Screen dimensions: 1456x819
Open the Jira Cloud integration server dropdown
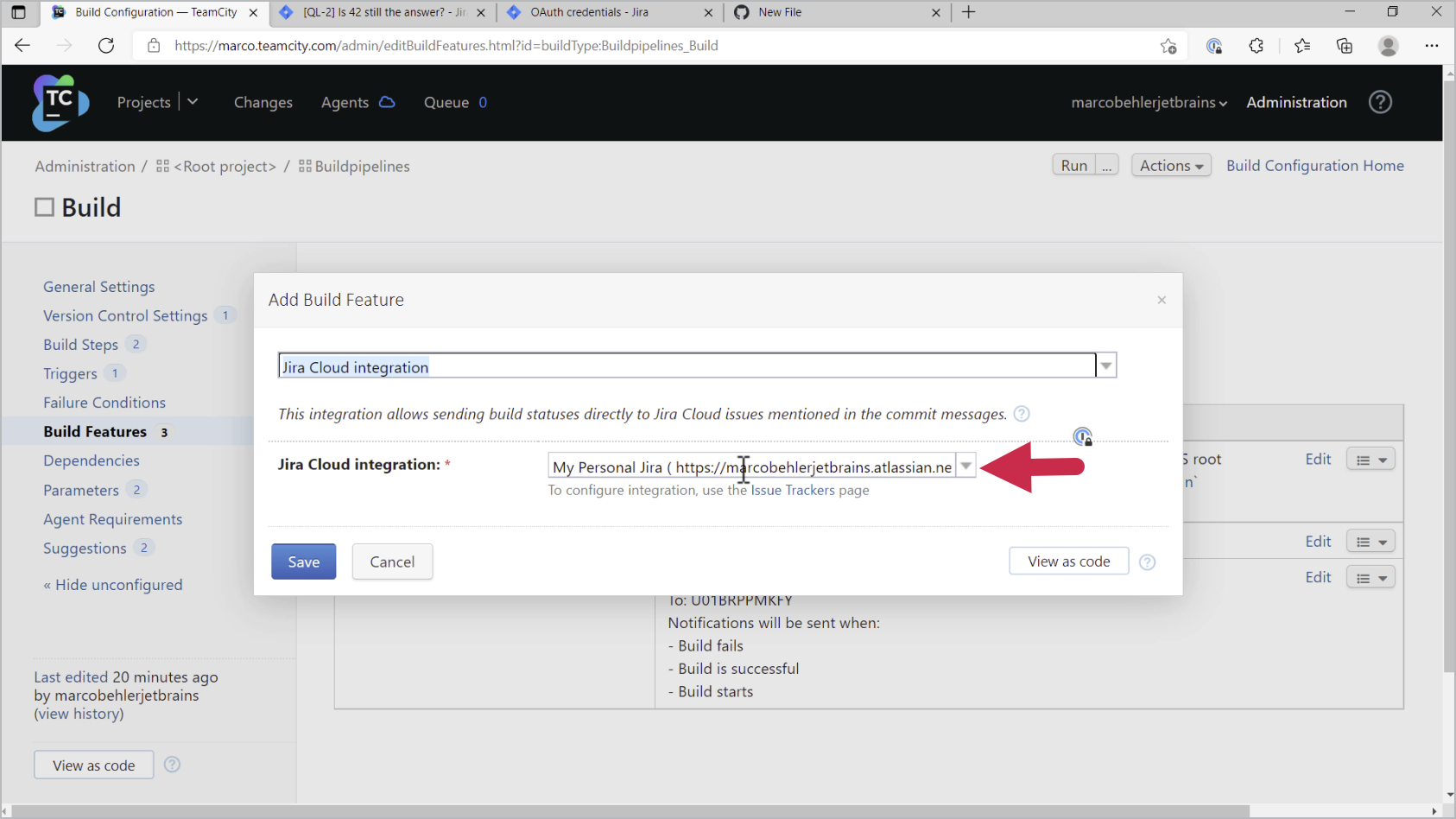pyautogui.click(x=965, y=466)
